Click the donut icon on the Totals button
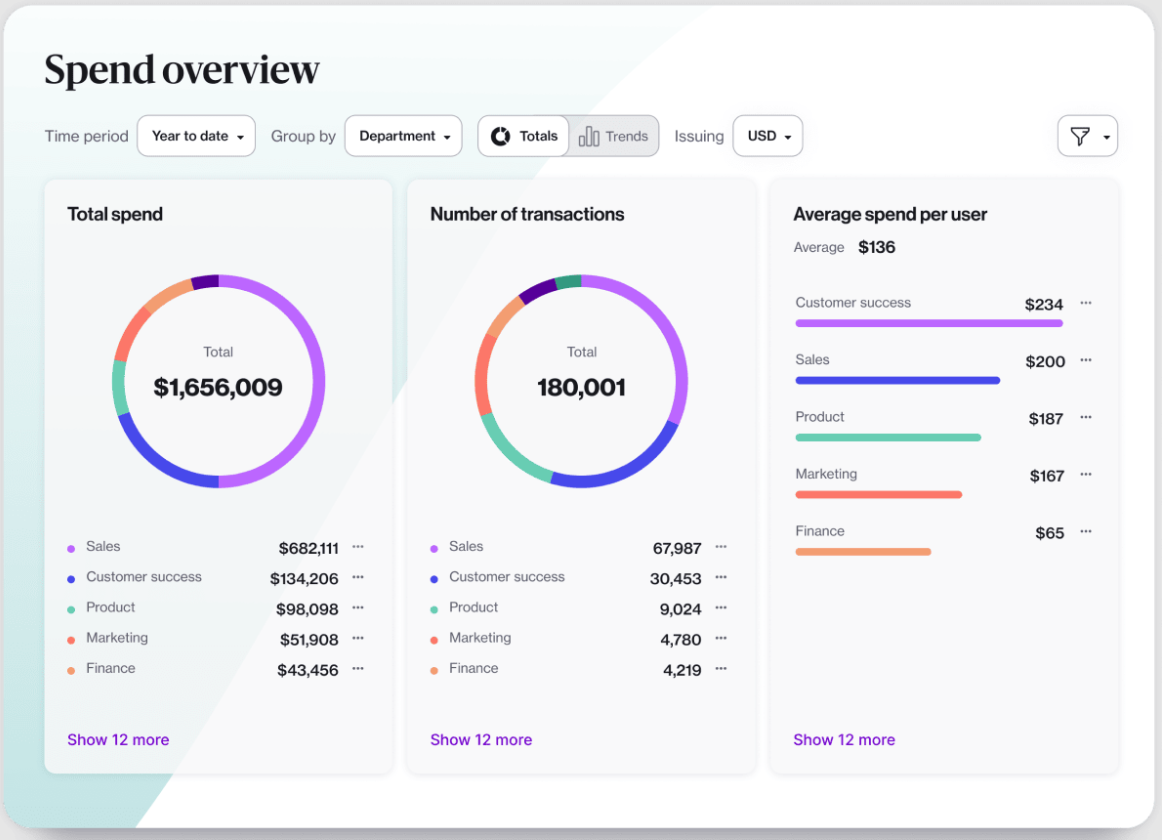1162x840 pixels. tap(501, 136)
